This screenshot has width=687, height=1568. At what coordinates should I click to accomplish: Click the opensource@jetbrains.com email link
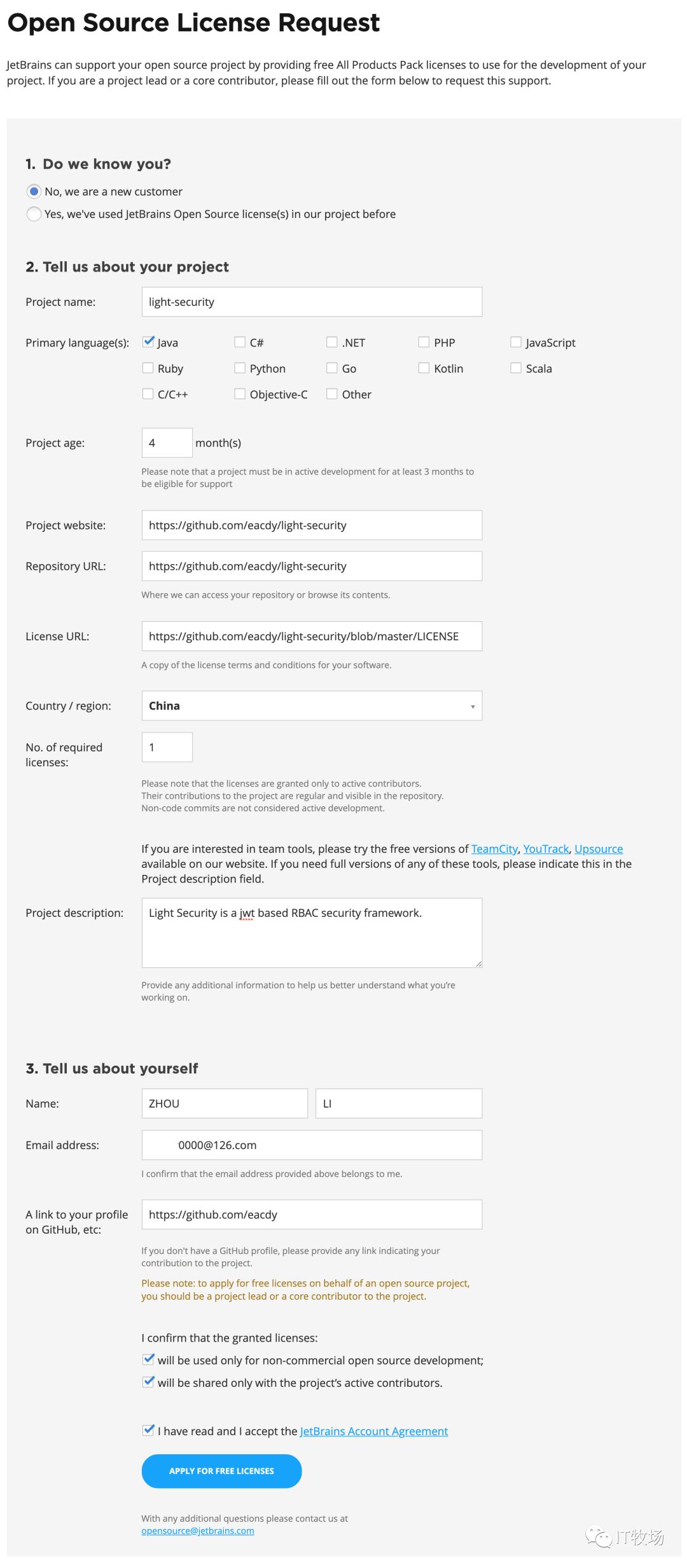(x=198, y=1530)
